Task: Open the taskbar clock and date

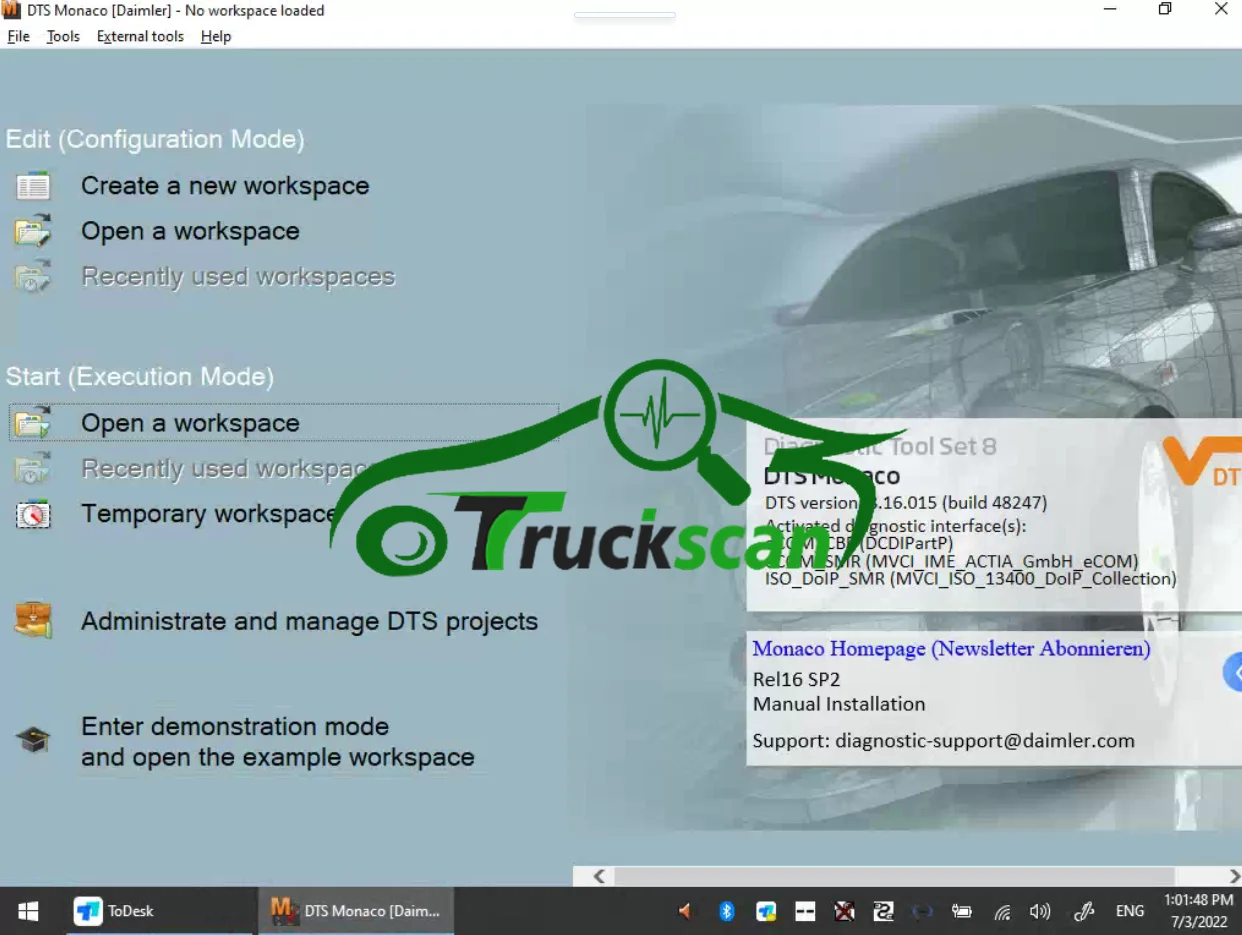Action: (x=1197, y=911)
